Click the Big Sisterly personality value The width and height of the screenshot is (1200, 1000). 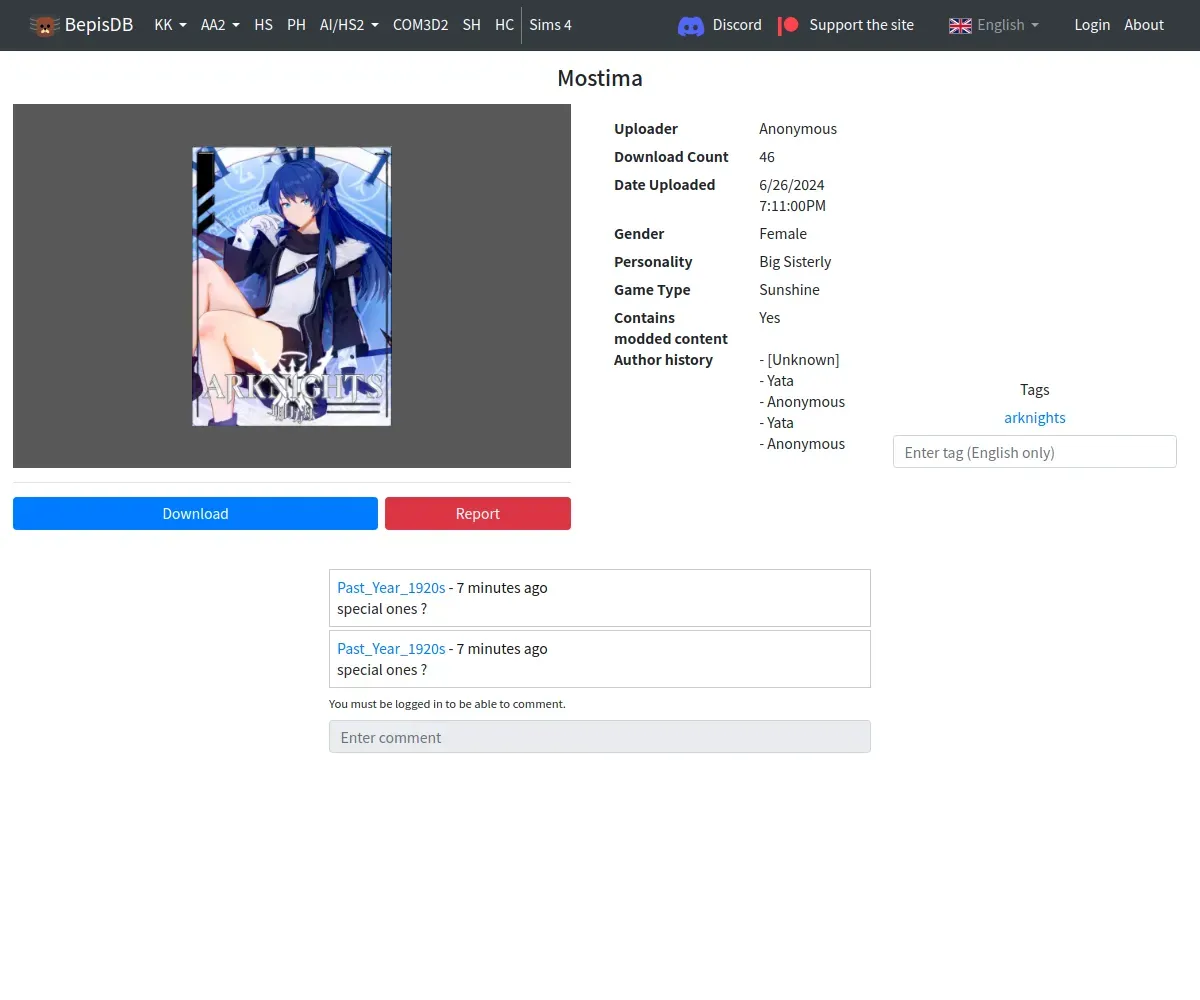tap(795, 262)
